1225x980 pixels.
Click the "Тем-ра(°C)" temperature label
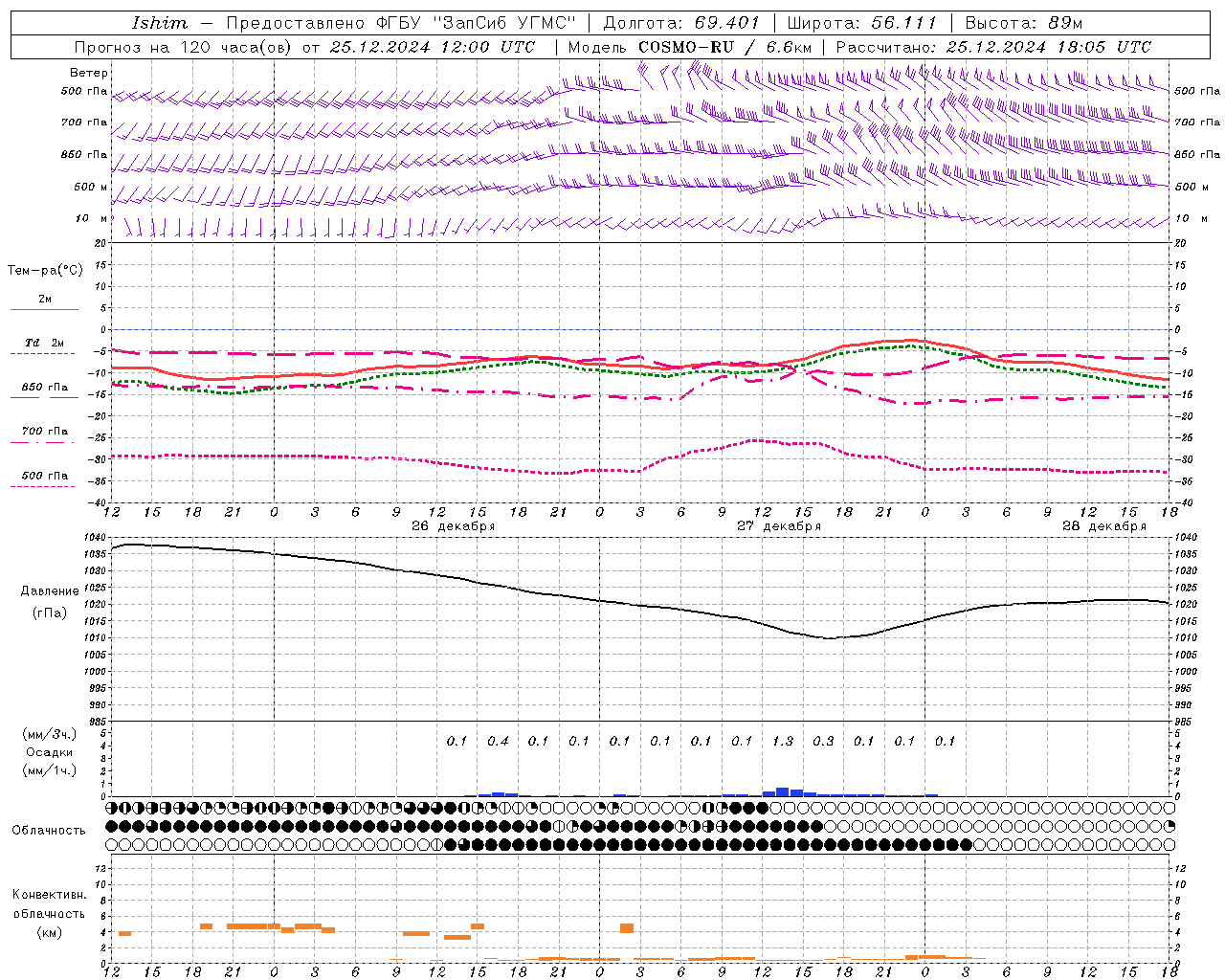click(45, 271)
